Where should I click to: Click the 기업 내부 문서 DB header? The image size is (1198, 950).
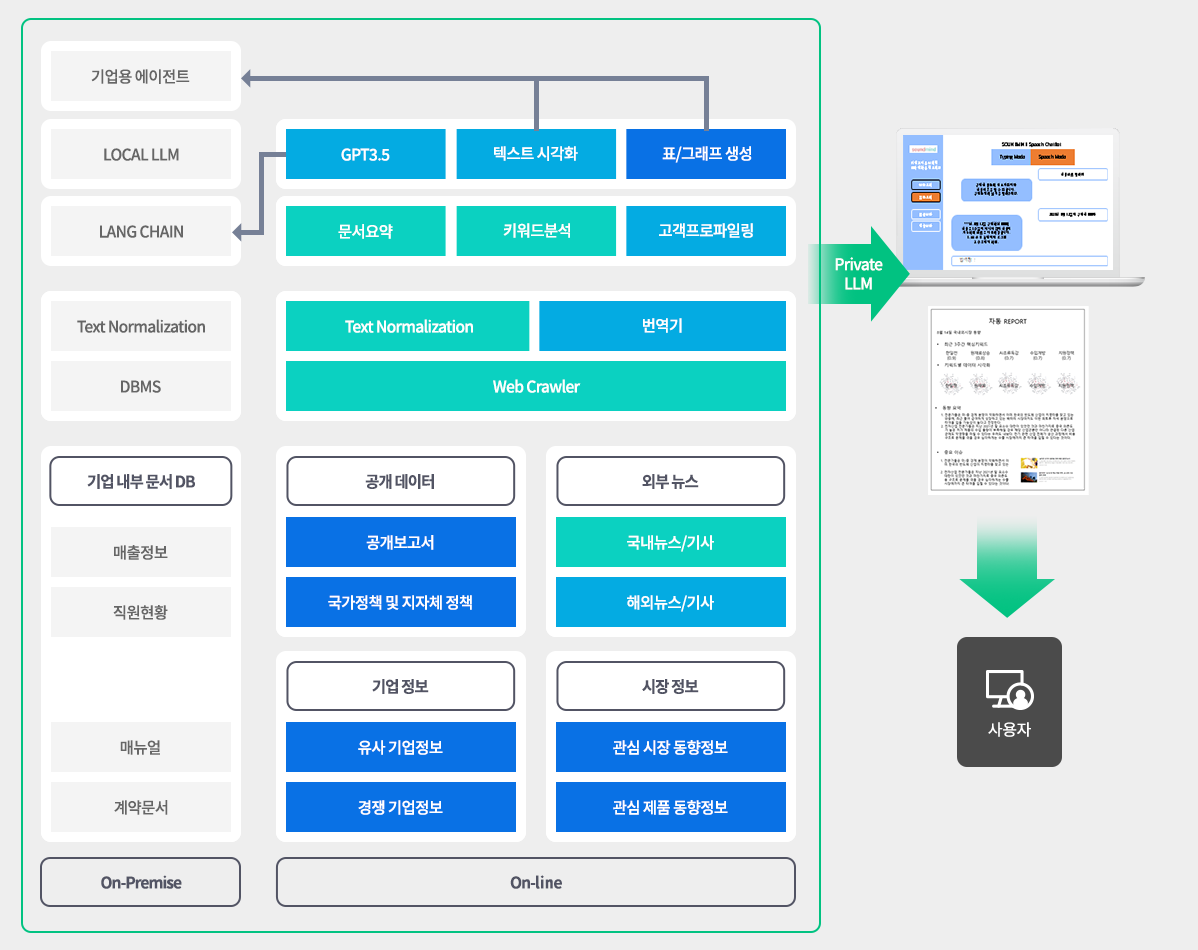pos(141,482)
